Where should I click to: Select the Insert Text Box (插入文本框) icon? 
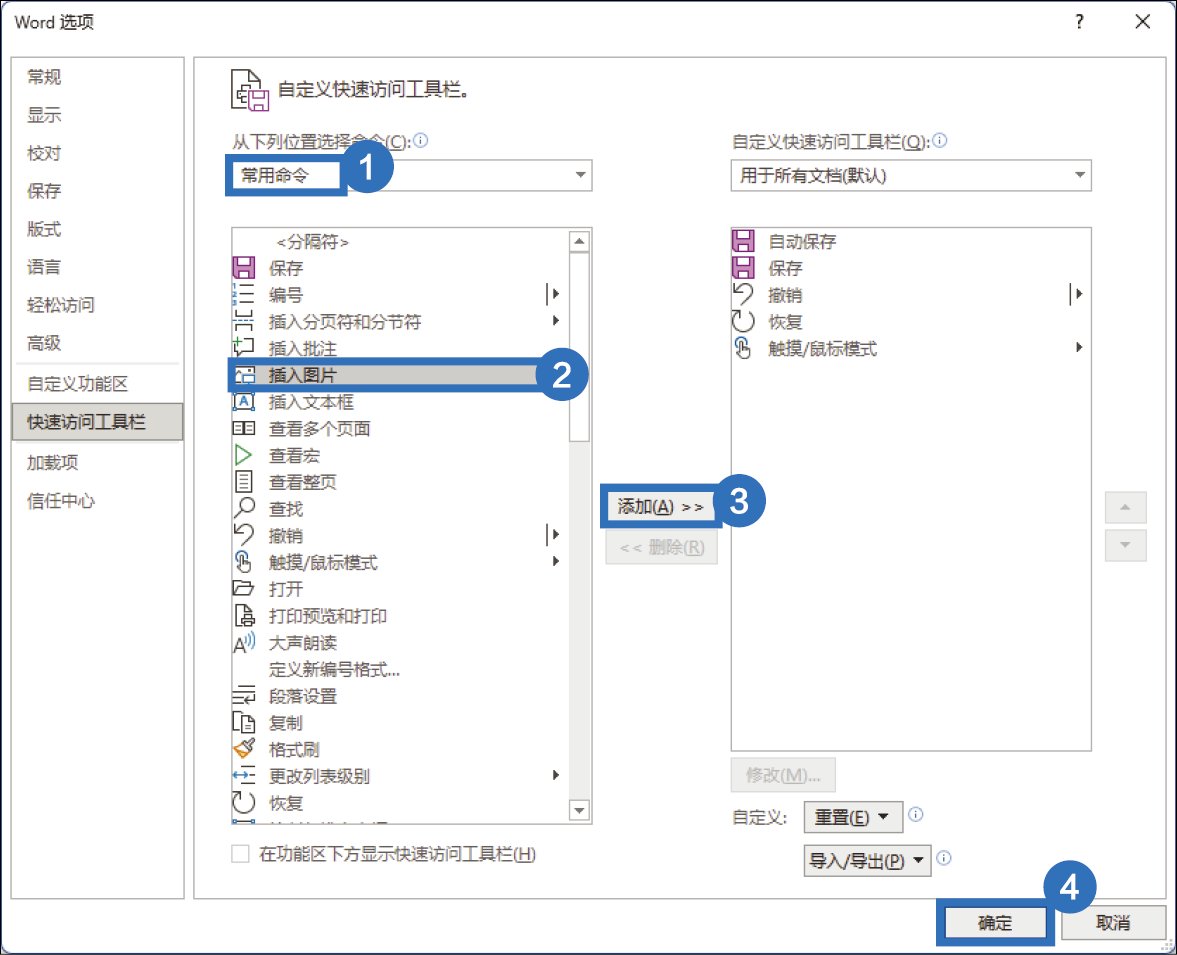point(243,402)
